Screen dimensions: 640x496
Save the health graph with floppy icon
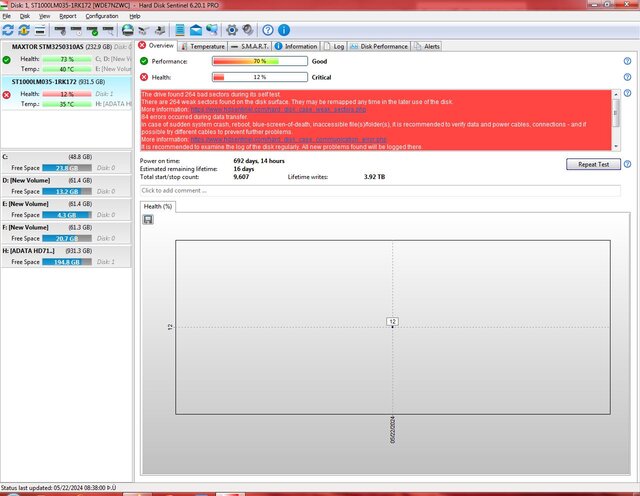[148, 219]
